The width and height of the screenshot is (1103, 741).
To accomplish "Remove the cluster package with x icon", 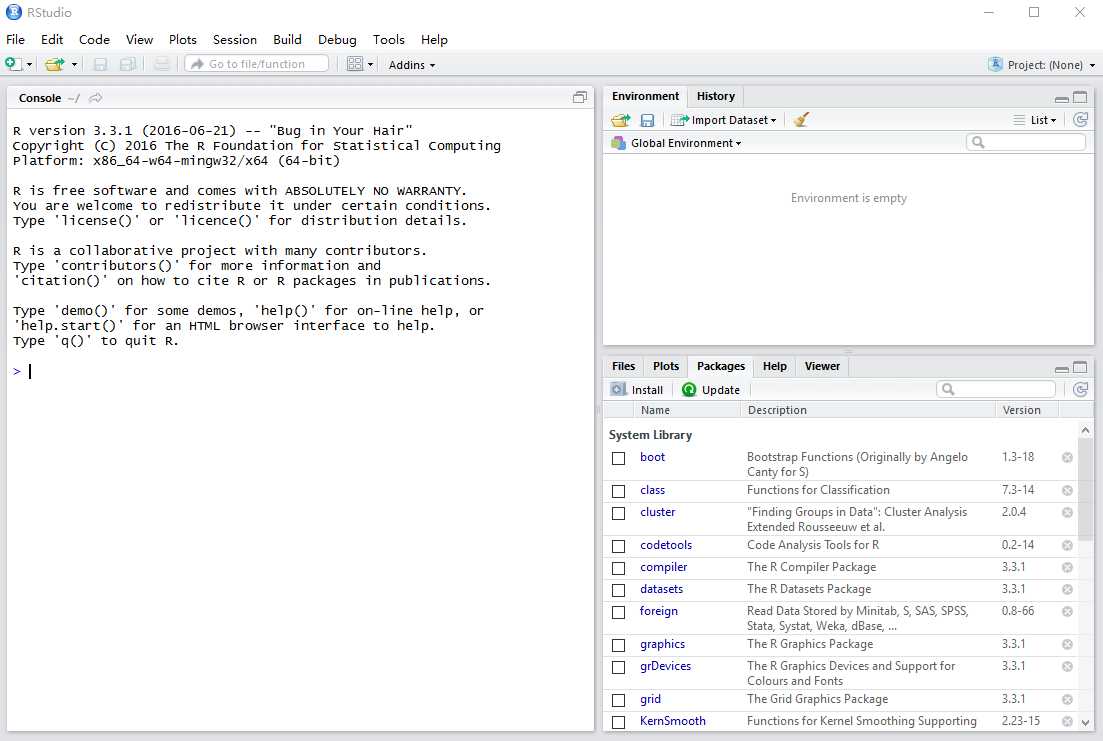I will point(1067,512).
